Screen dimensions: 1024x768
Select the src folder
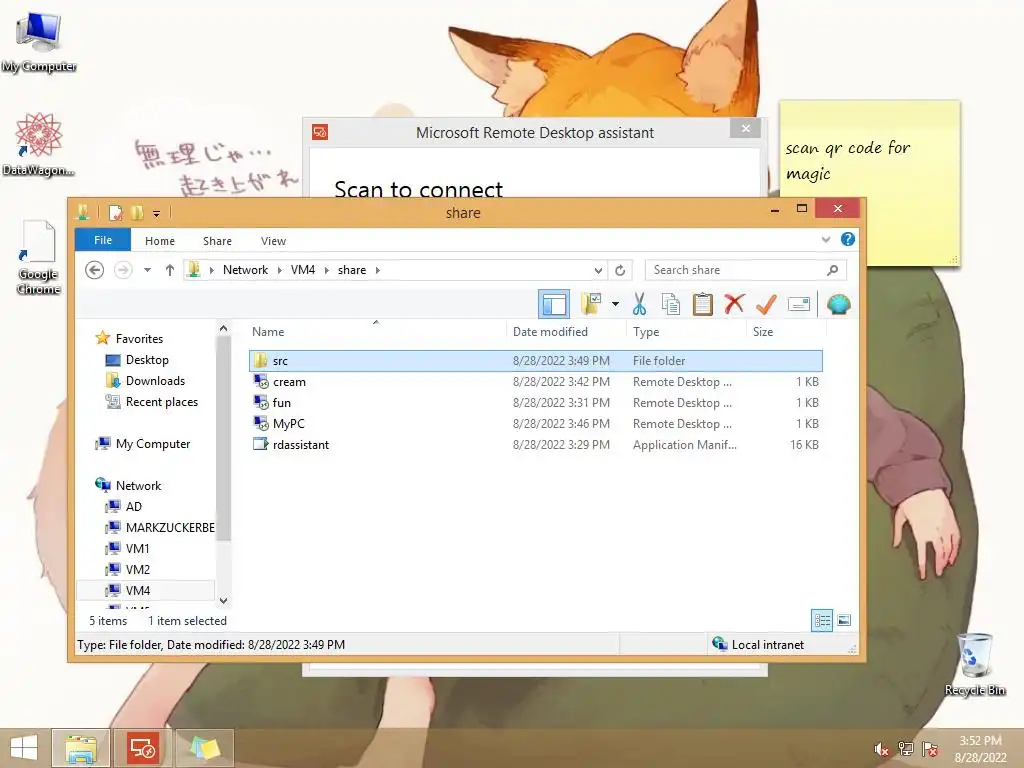(x=536, y=360)
